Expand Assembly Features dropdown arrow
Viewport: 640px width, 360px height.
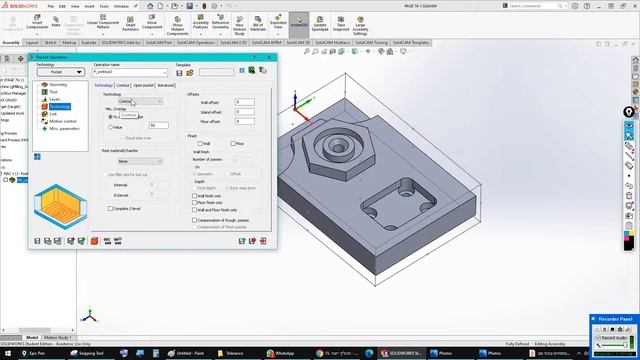tap(200, 34)
